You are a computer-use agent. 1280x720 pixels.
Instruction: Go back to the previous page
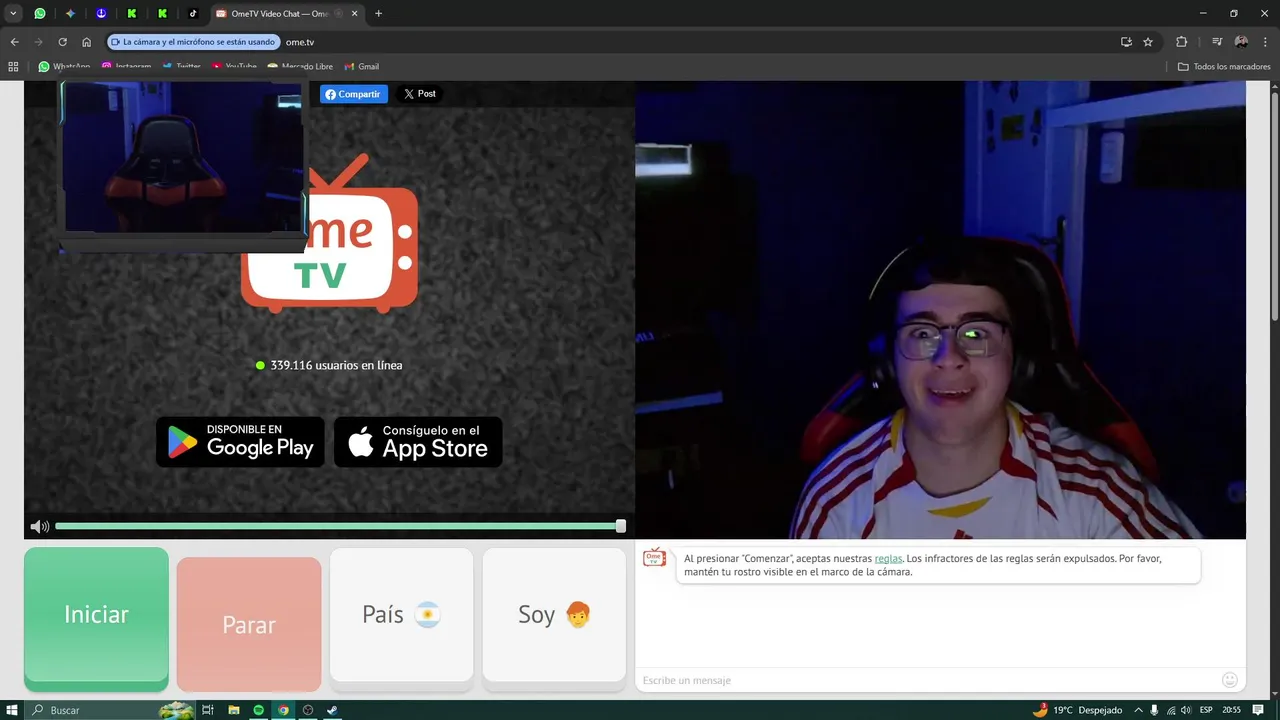14,42
